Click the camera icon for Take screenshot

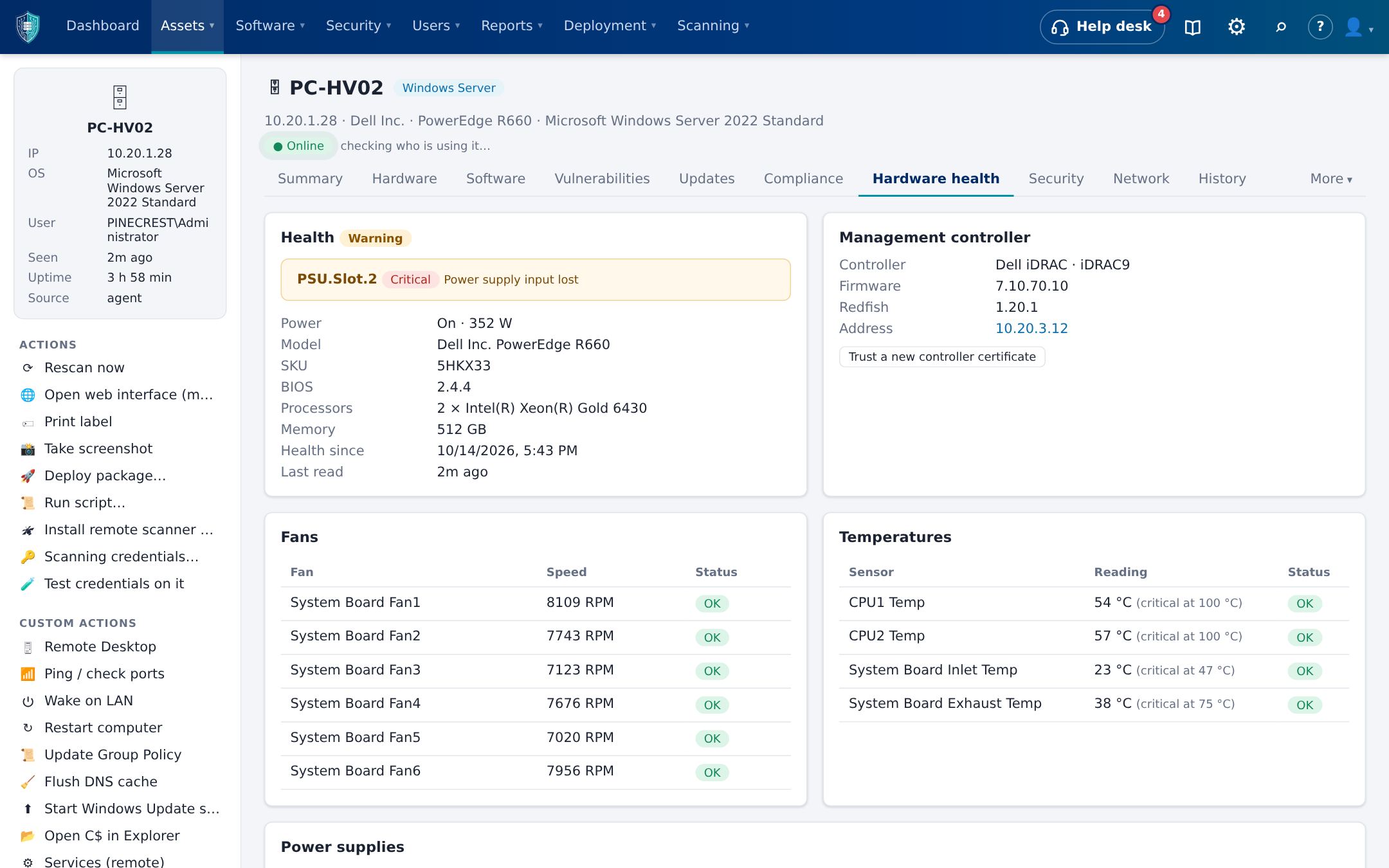click(28, 449)
